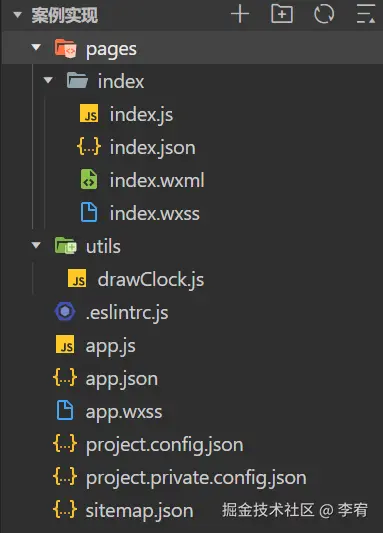The width and height of the screenshot is (383, 533).
Task: Click the pages folder icon
Action: click(65, 48)
